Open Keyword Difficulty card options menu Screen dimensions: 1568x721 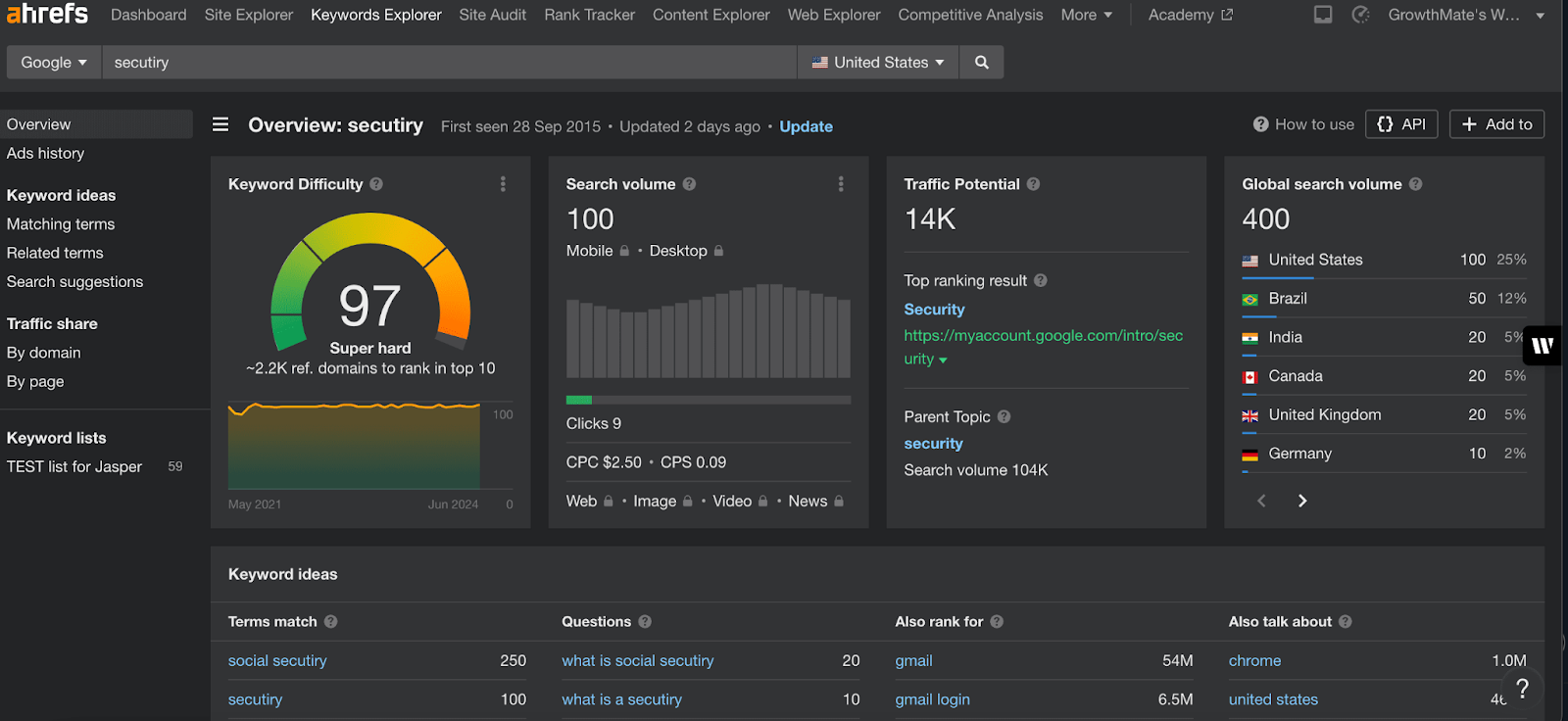(x=503, y=184)
